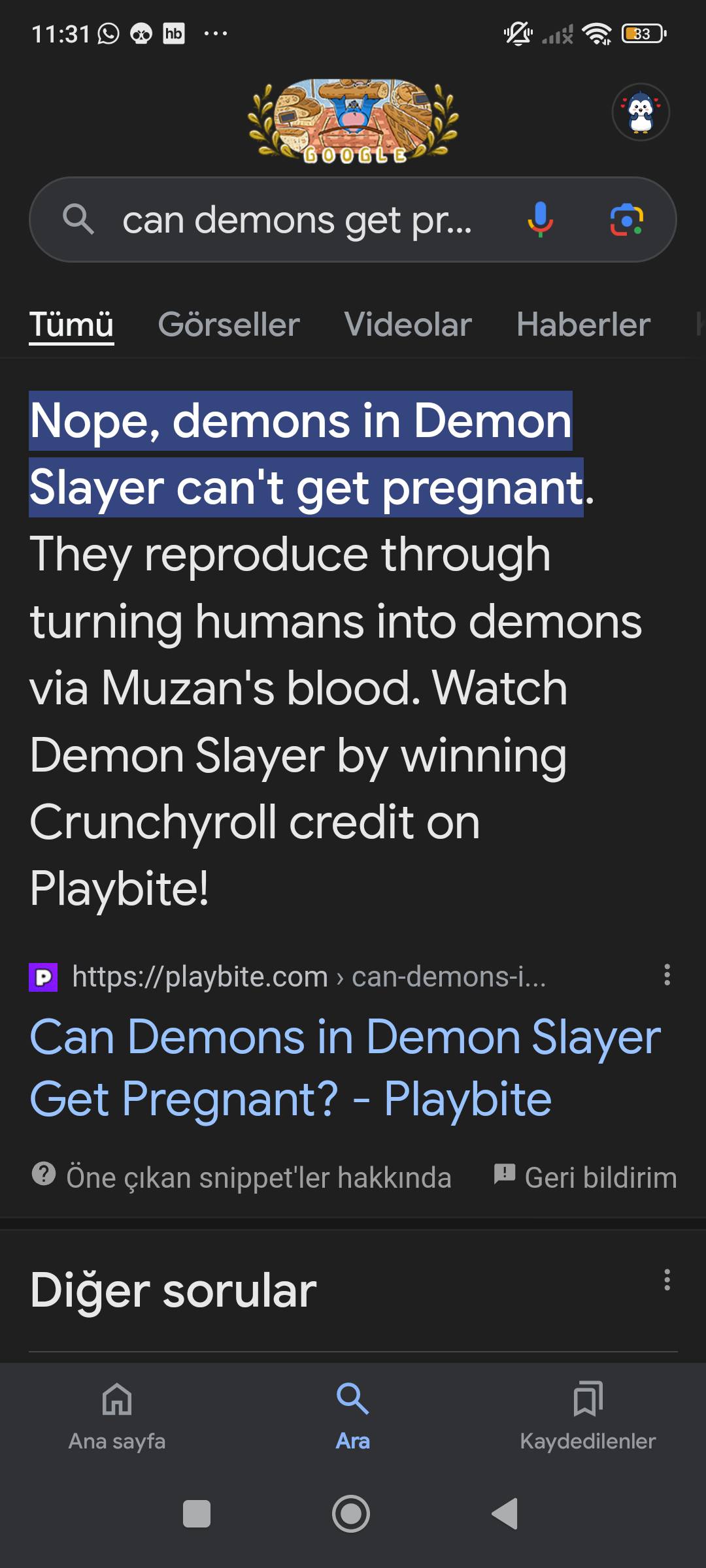The image size is (706, 1568).
Task: Open Google Lens camera search
Action: [x=626, y=220]
